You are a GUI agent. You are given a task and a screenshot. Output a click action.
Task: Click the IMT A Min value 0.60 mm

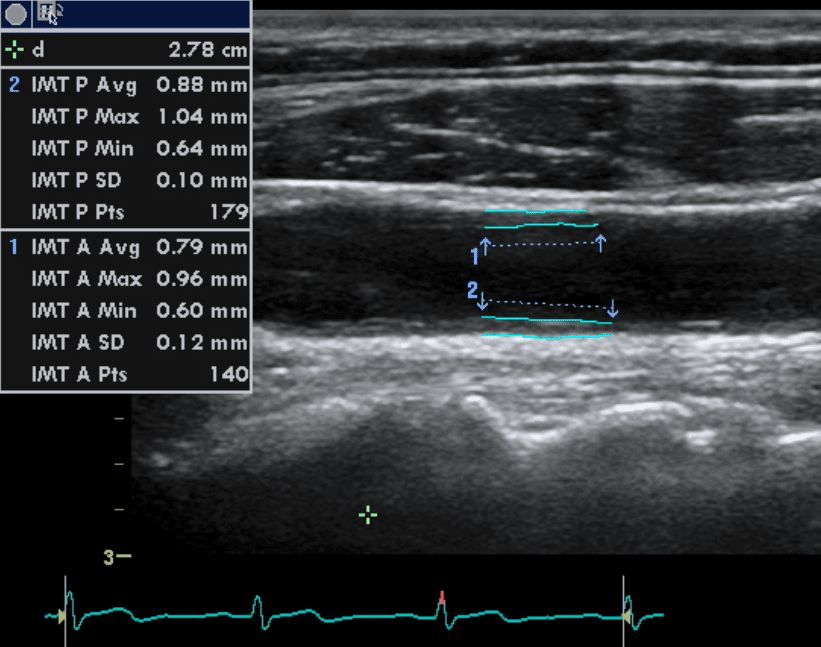coord(202,310)
